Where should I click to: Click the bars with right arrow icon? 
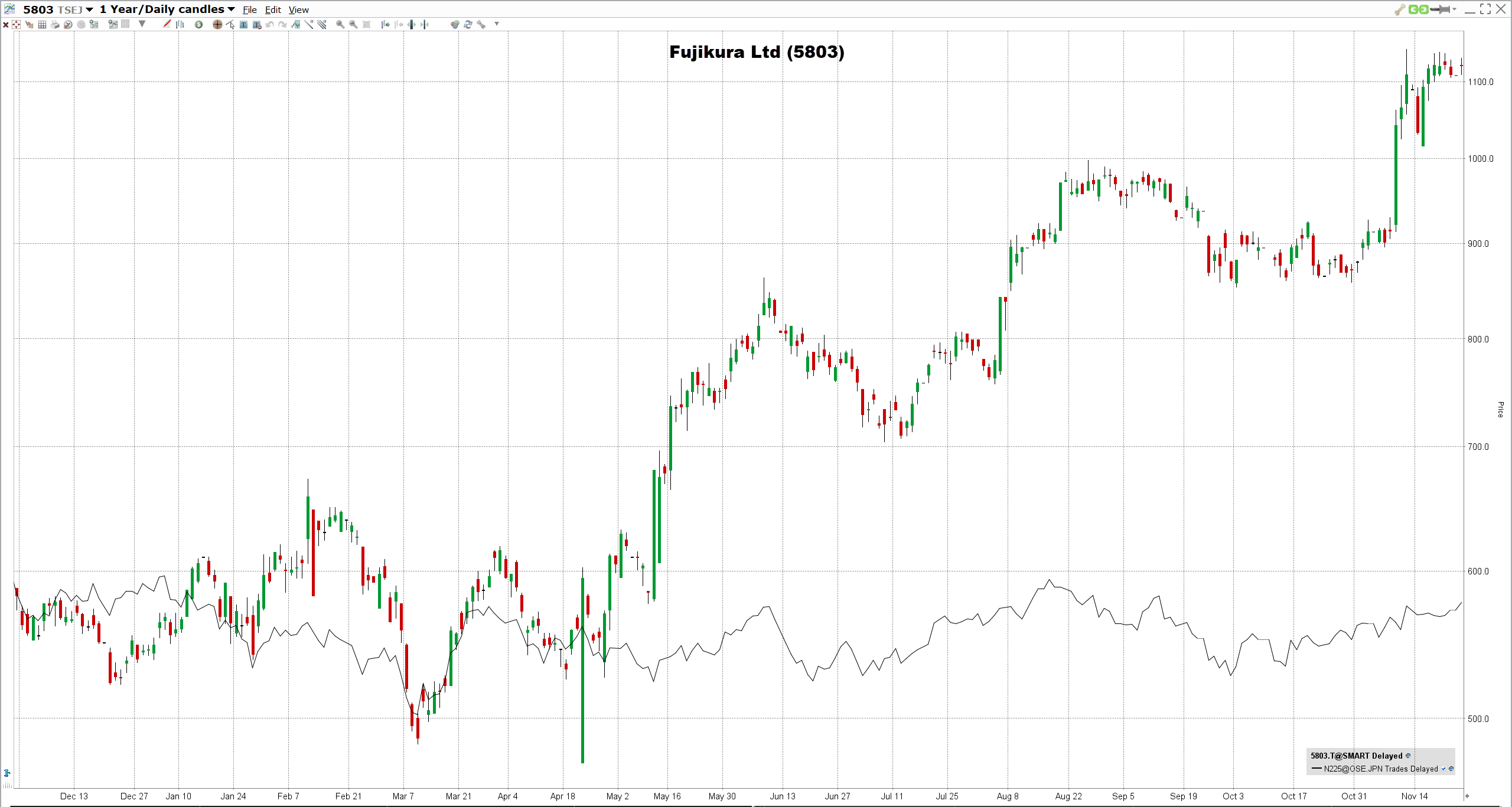click(385, 24)
